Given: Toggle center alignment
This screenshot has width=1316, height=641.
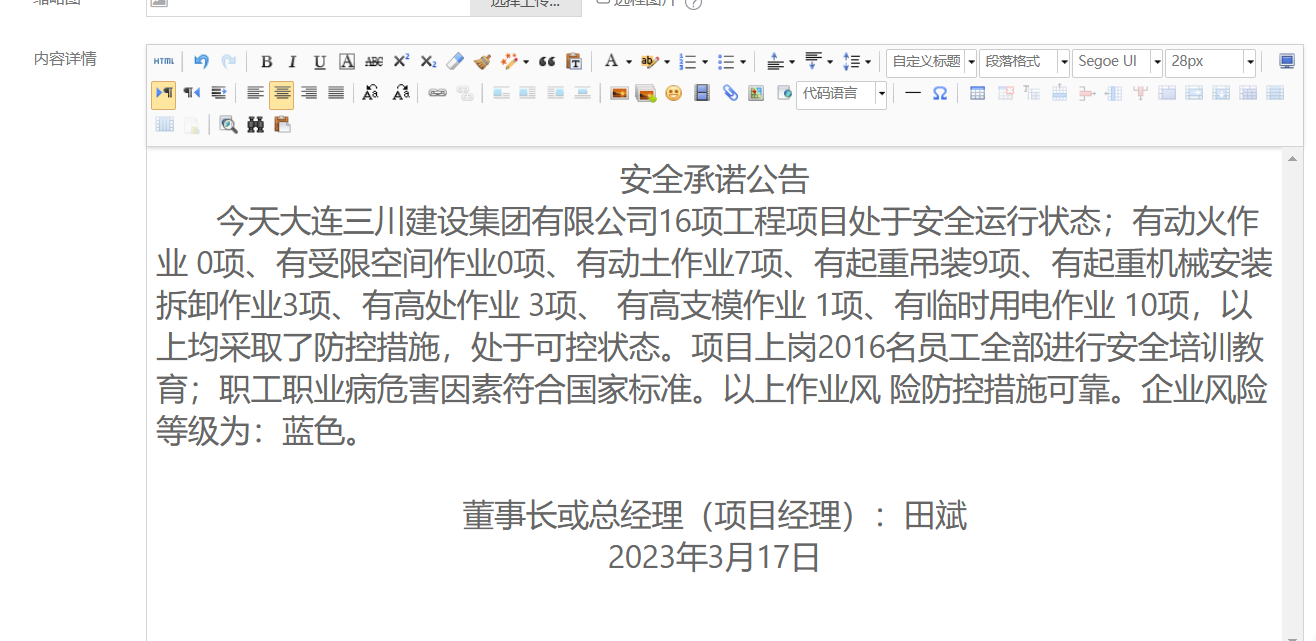Looking at the screenshot, I should [x=282, y=94].
